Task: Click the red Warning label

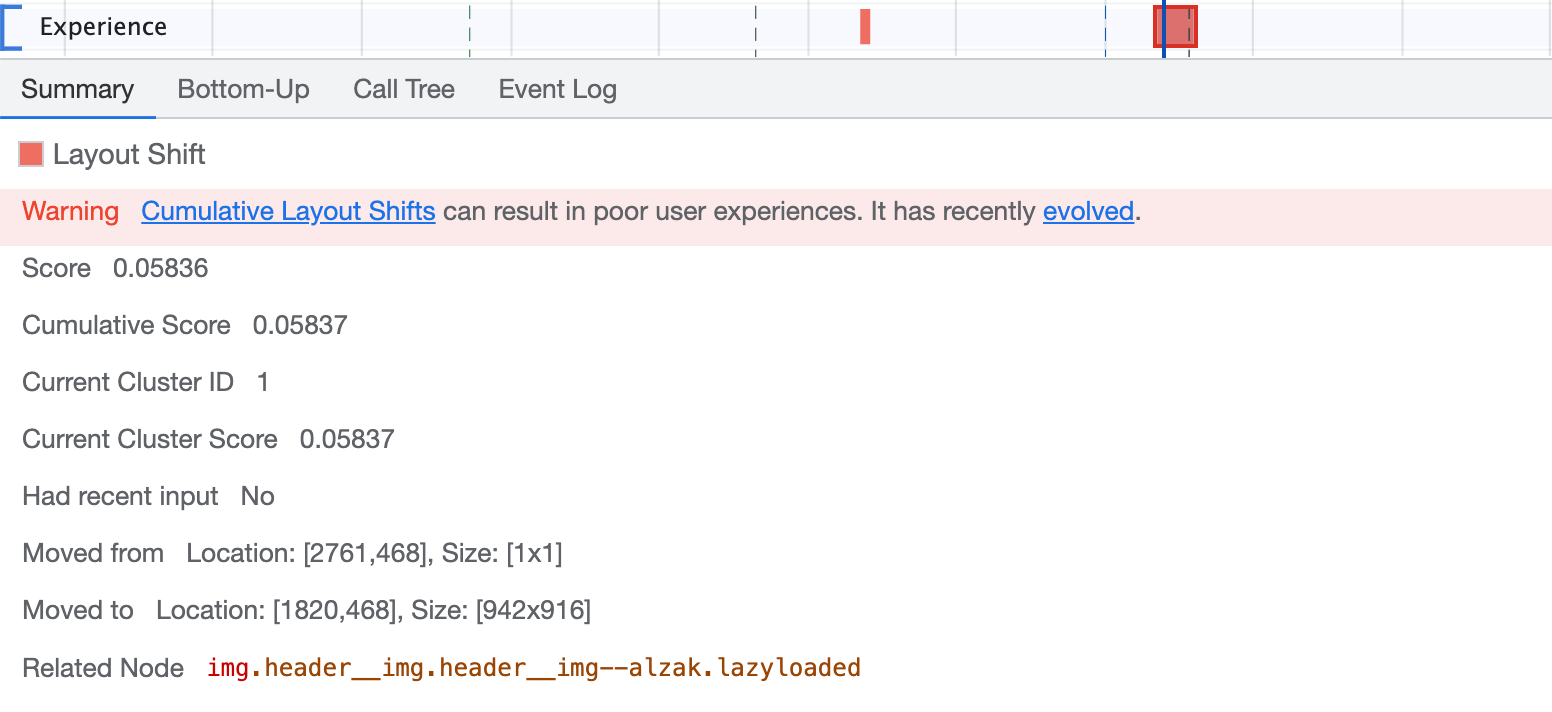Action: pos(70,212)
